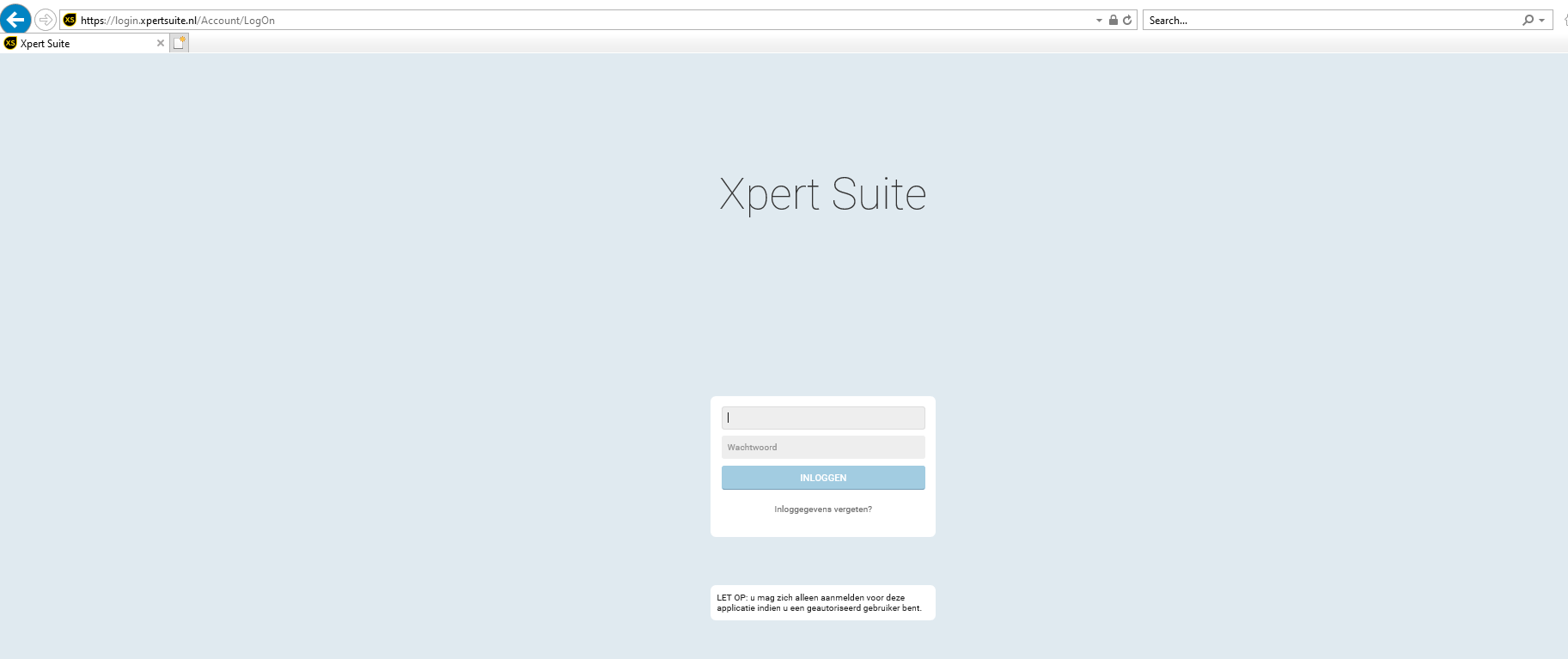Click the Xpert Suite heading logo
The height and width of the screenshot is (659, 1568).
point(822,194)
